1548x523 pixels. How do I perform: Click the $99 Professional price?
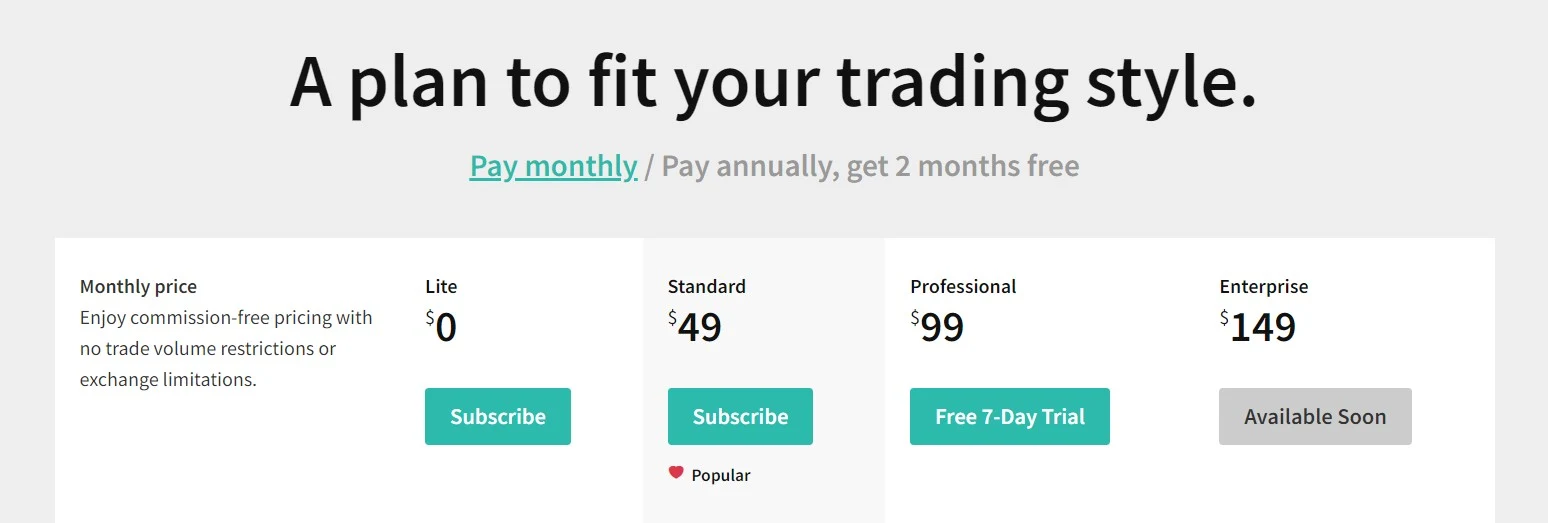937,326
